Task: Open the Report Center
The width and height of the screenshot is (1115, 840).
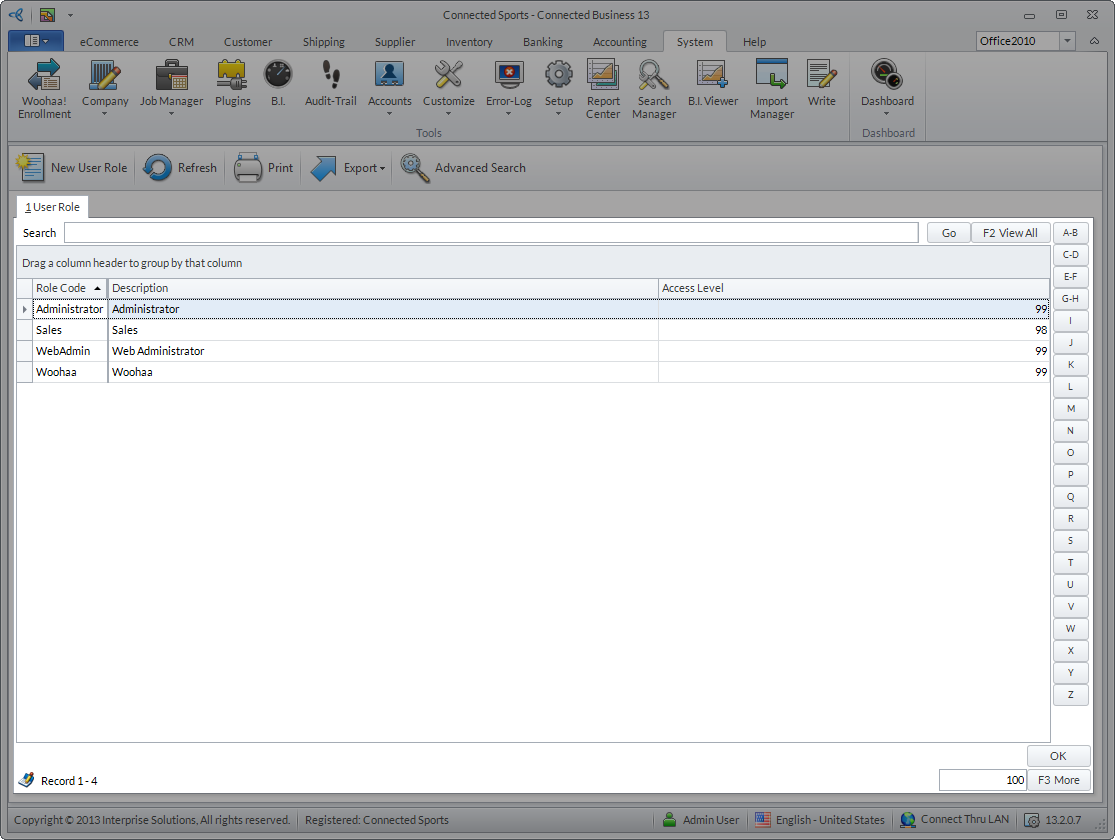Action: [603, 89]
